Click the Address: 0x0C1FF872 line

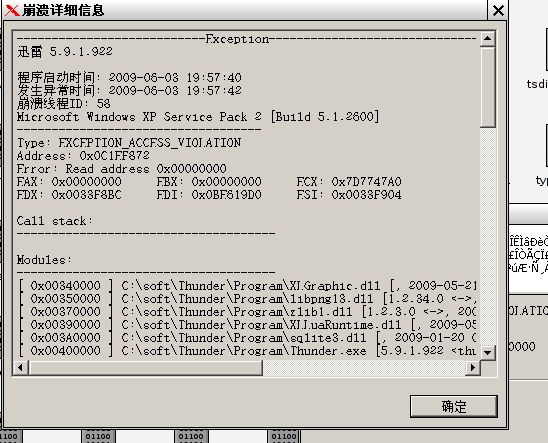point(83,155)
